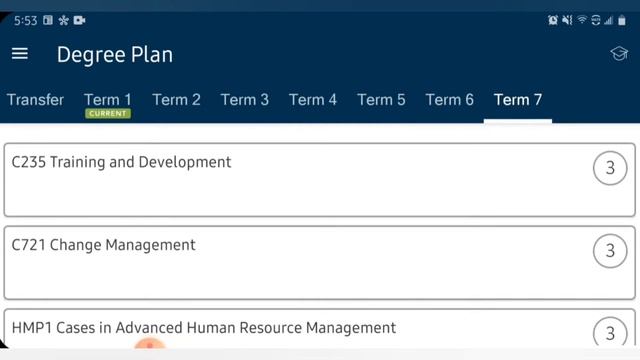Screen dimensions: 640x360
Task: Select the Term 1 current tab
Action: (x=108, y=104)
